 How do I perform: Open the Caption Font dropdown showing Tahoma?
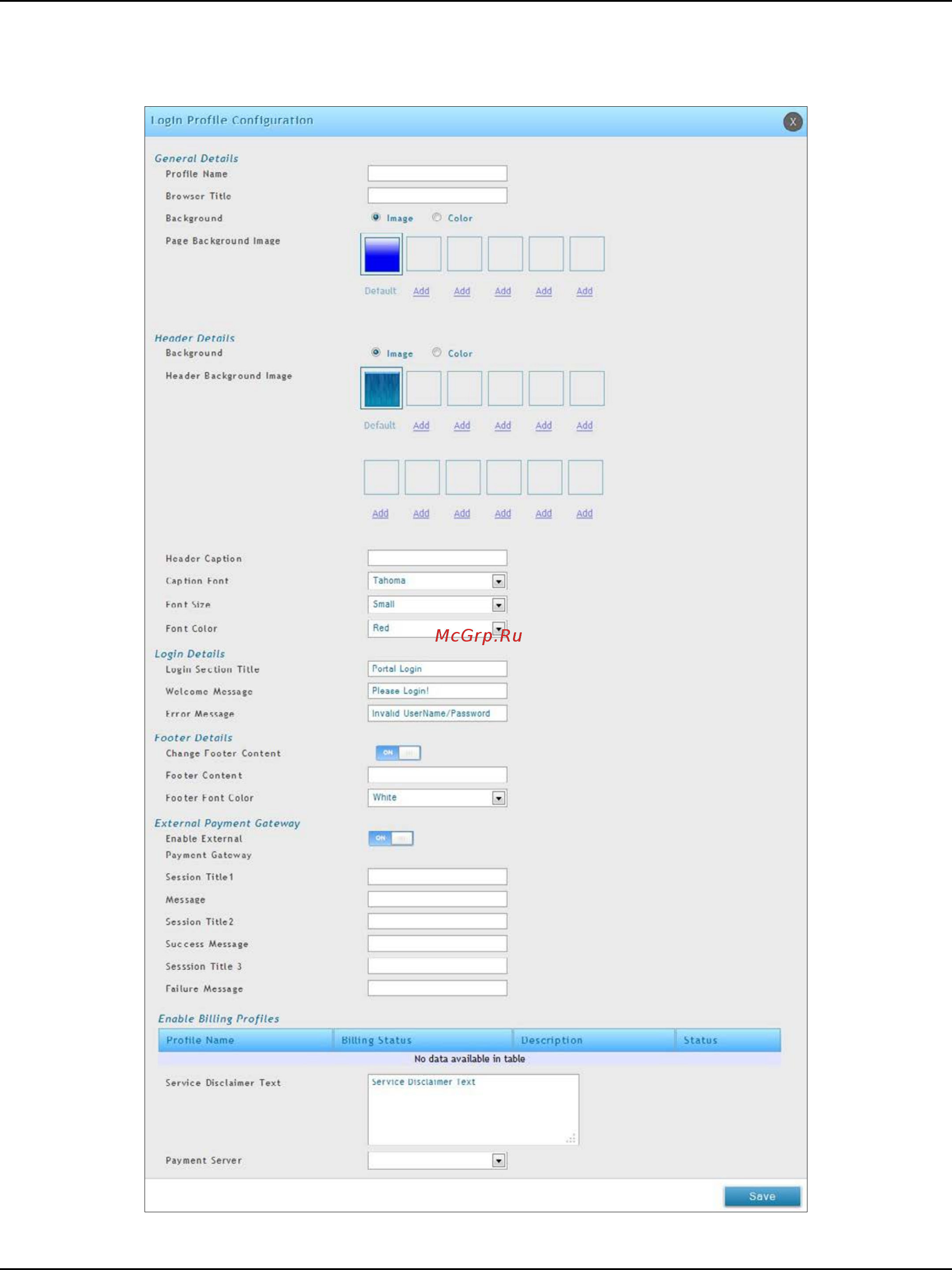click(x=437, y=581)
